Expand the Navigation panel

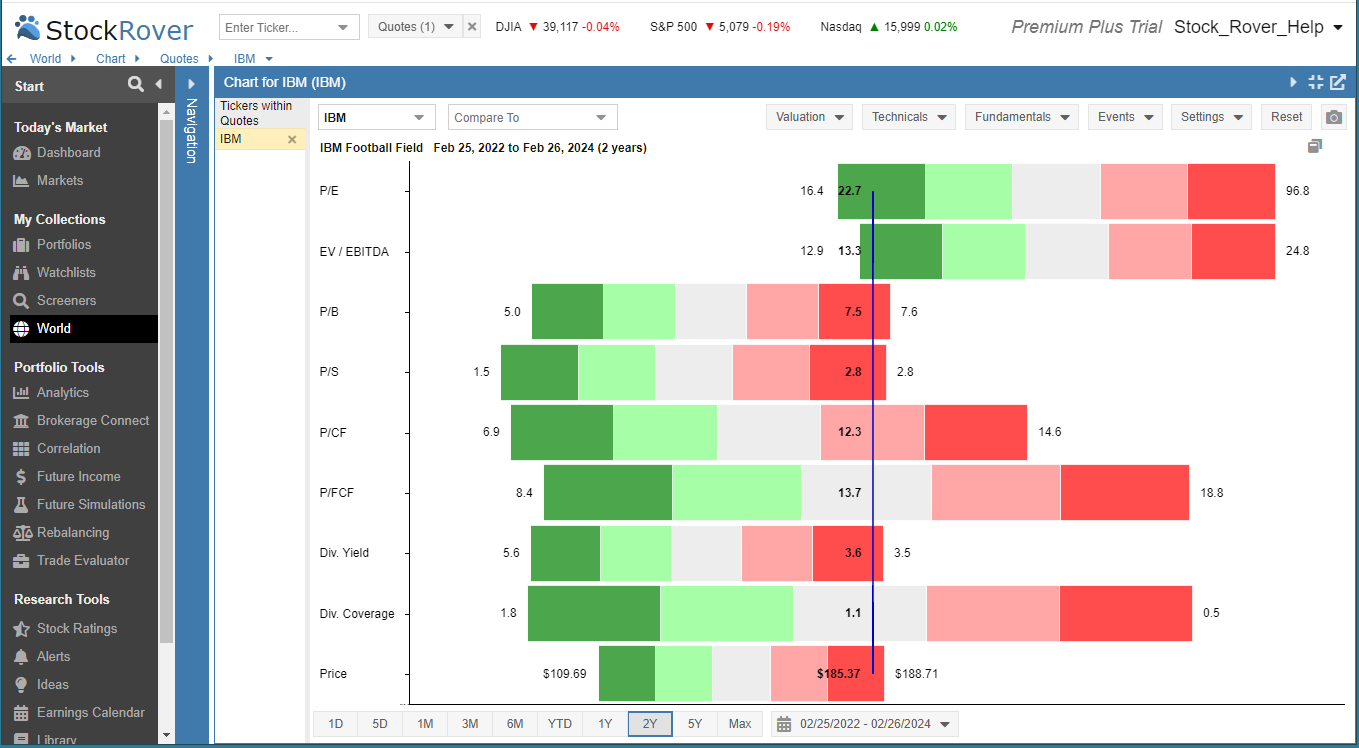192,84
